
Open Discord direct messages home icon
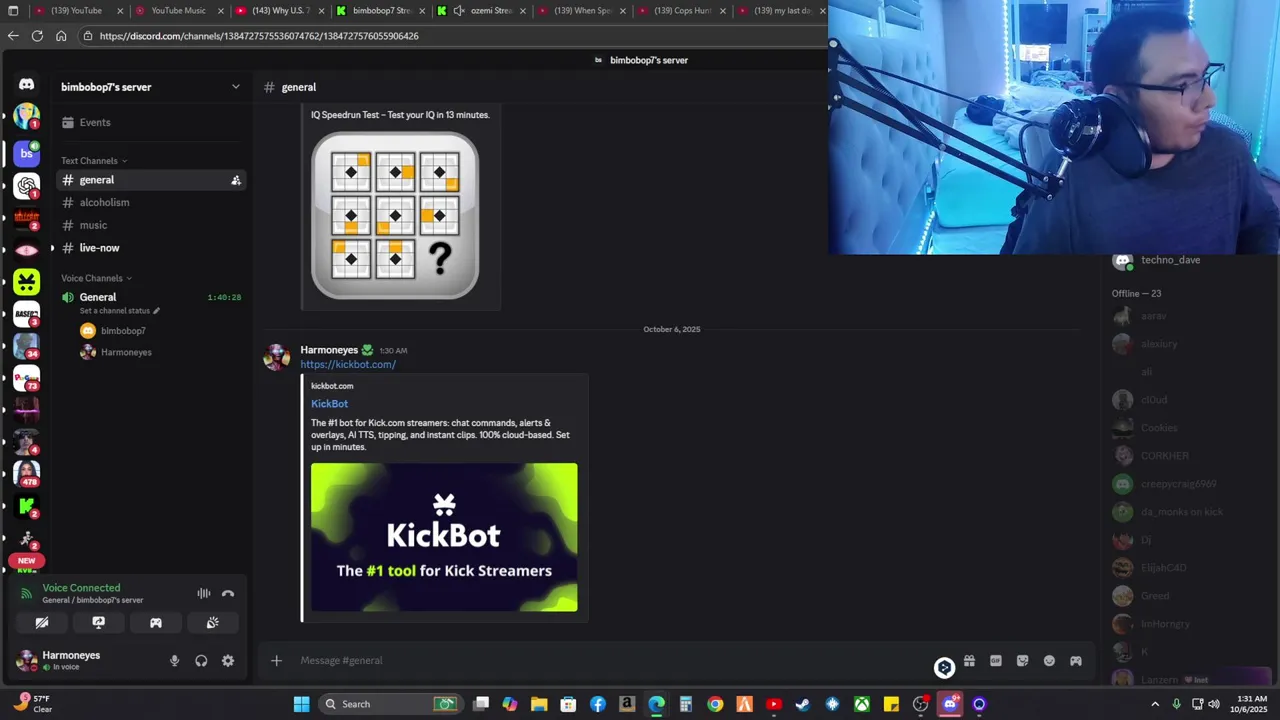tap(27, 85)
